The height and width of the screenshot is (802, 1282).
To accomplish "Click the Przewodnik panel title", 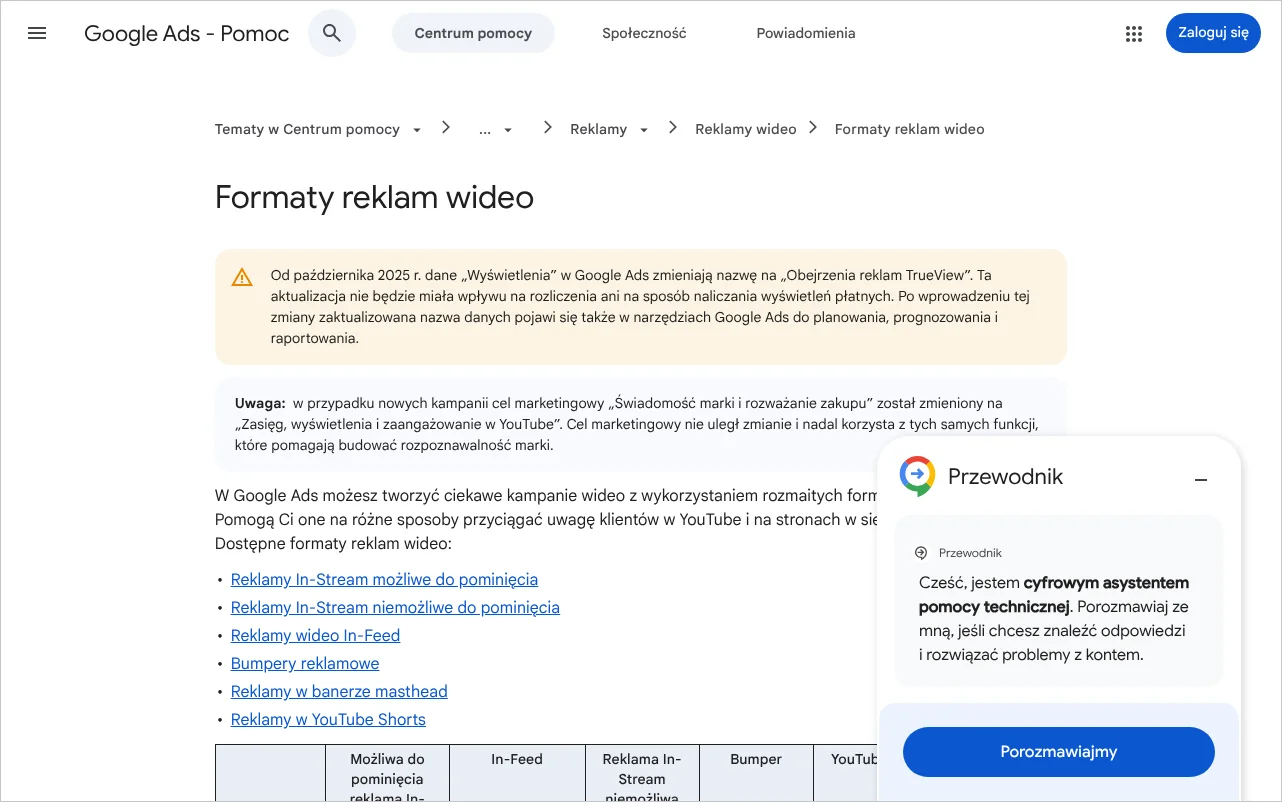I will 1005,477.
